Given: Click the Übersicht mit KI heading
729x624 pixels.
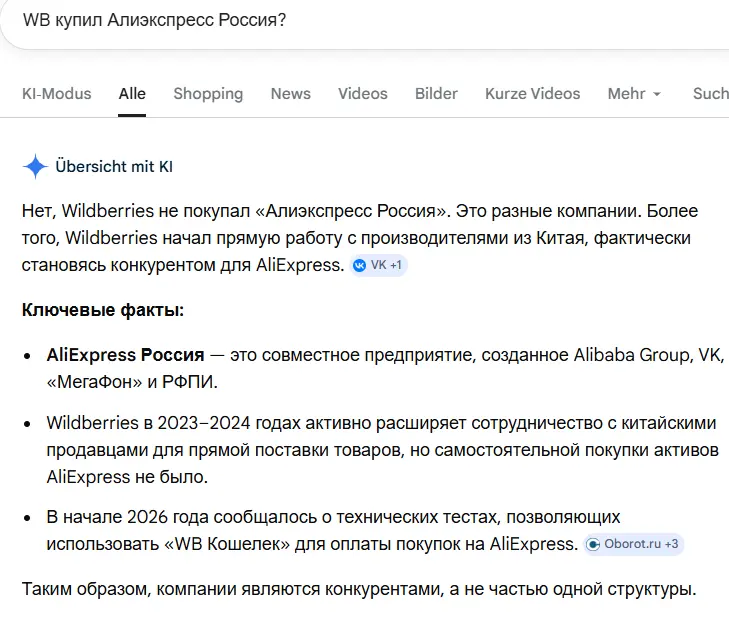Looking at the screenshot, I should [114, 166].
